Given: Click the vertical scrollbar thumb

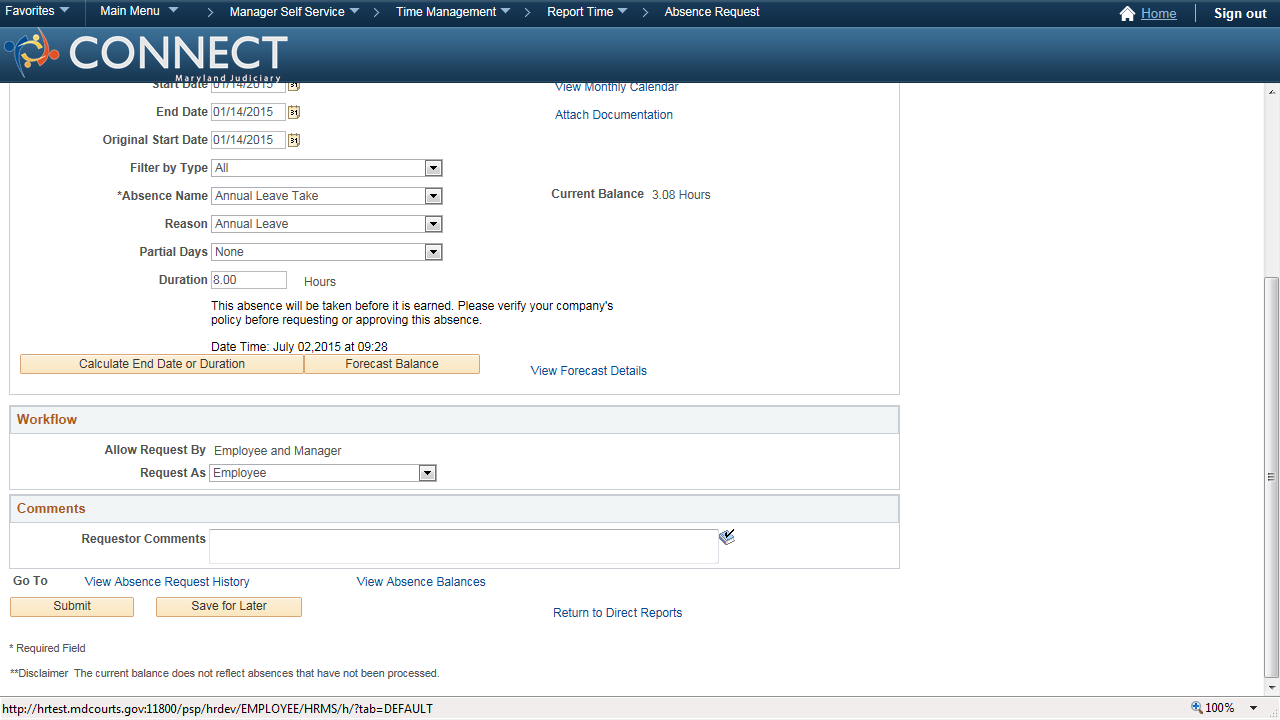Looking at the screenshot, I should (x=1271, y=477).
